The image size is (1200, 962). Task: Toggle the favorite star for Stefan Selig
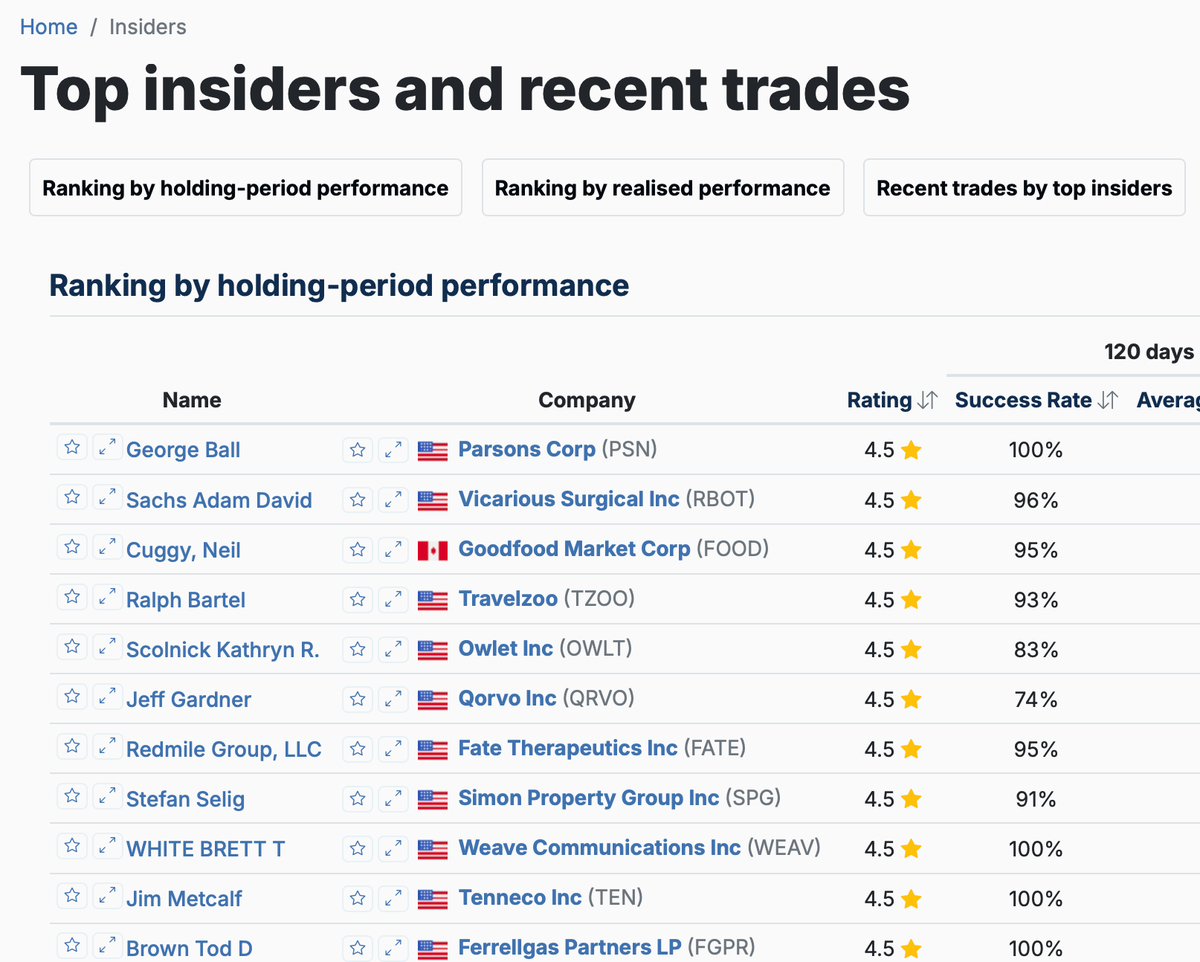pos(72,797)
